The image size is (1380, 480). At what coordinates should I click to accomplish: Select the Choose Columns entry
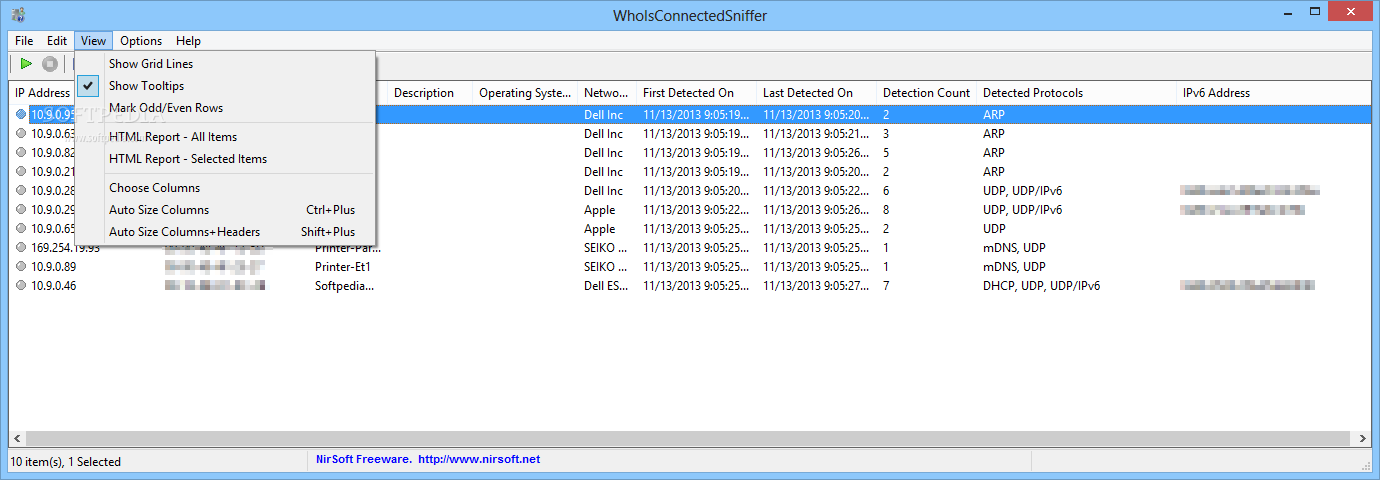[x=225, y=188]
